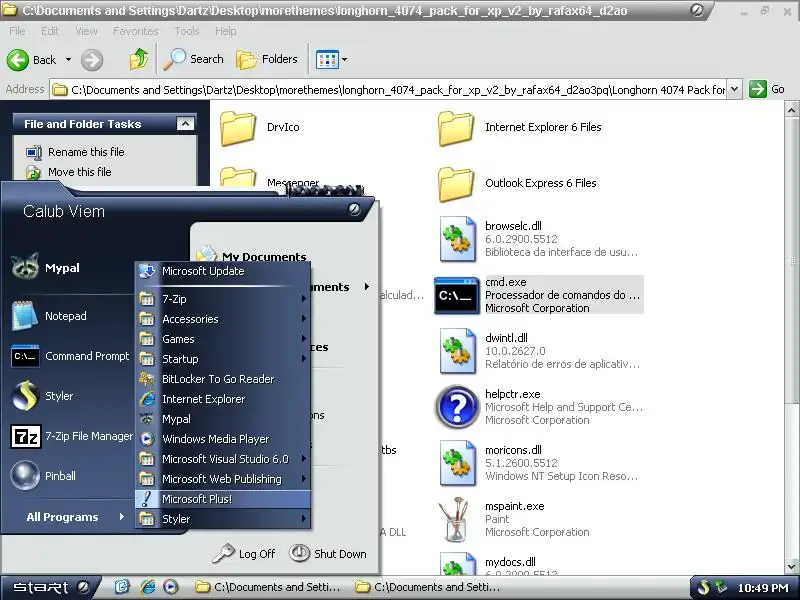Image resolution: width=800 pixels, height=600 pixels.
Task: Select the helpctr.exe help icon
Action: (x=458, y=407)
